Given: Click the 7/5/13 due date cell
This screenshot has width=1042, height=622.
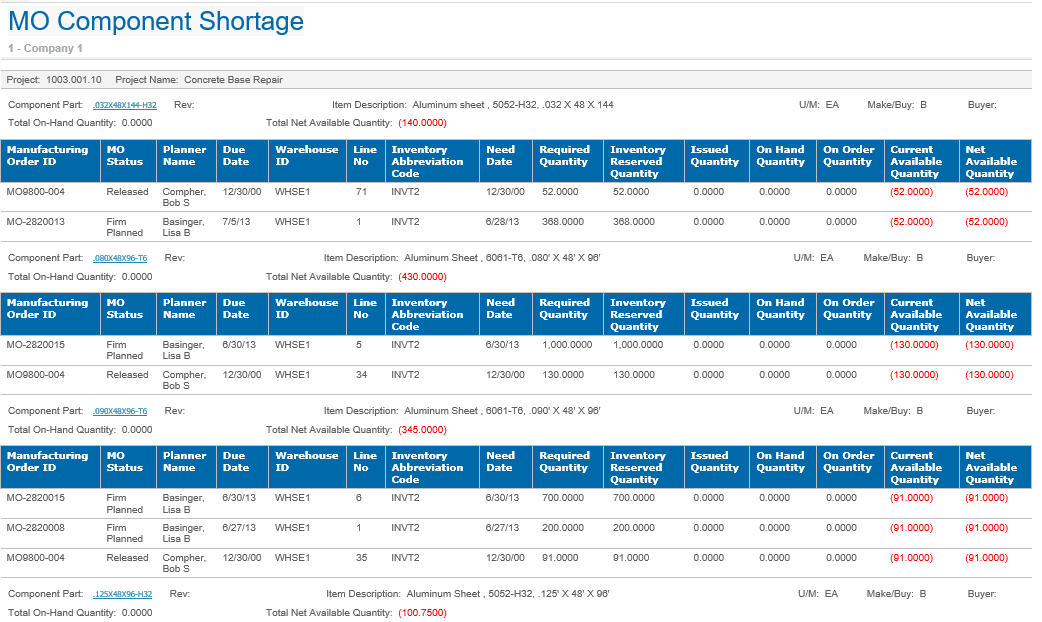Looking at the screenshot, I should click(x=235, y=222).
